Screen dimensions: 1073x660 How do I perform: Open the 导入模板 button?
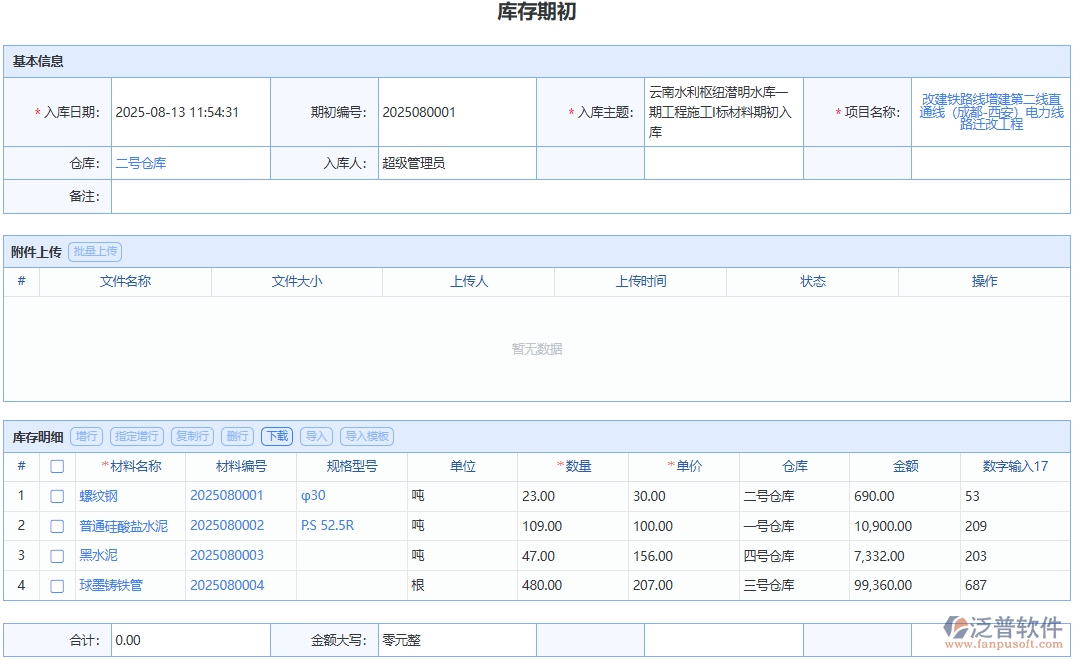367,436
